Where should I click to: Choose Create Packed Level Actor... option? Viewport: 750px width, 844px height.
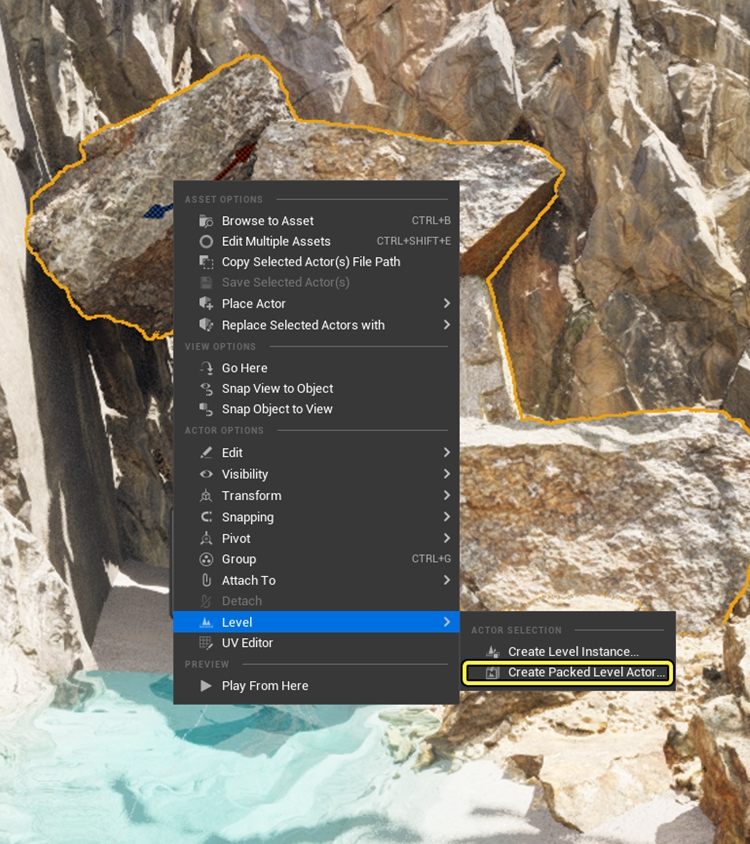(x=567, y=672)
